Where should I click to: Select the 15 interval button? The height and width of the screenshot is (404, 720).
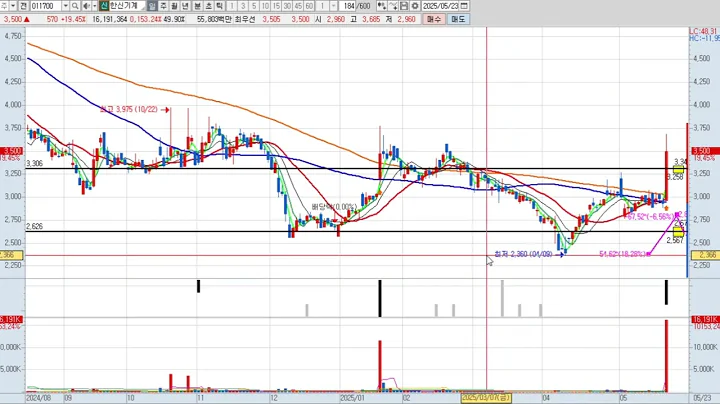[276, 6]
